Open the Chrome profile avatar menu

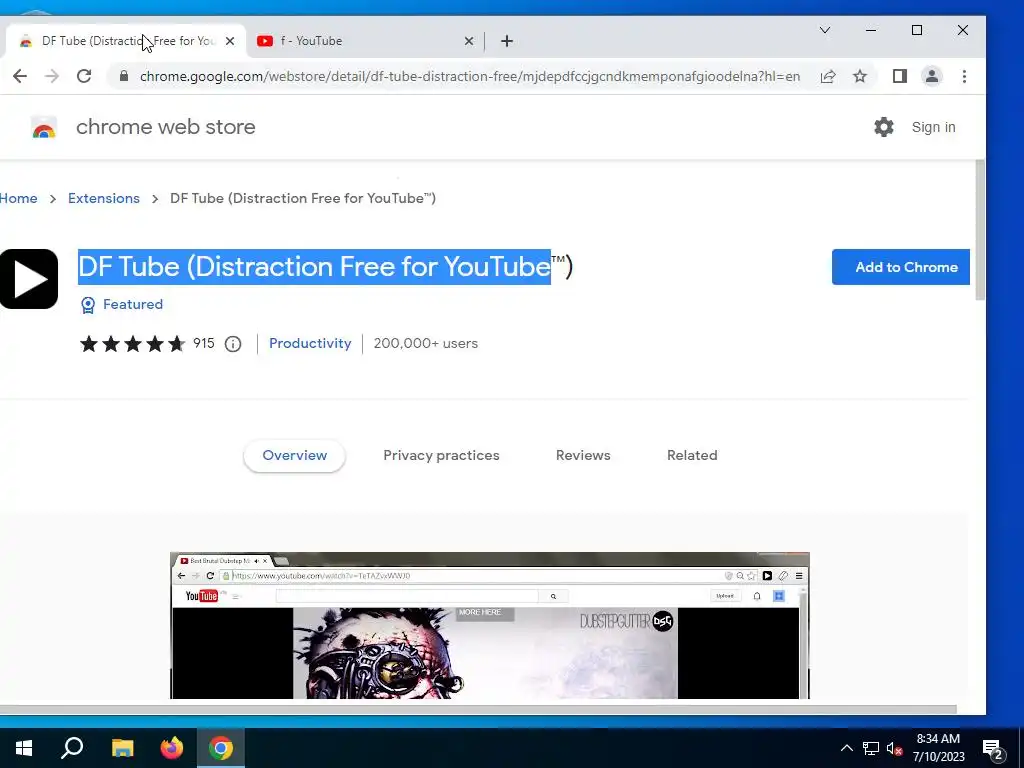[932, 76]
